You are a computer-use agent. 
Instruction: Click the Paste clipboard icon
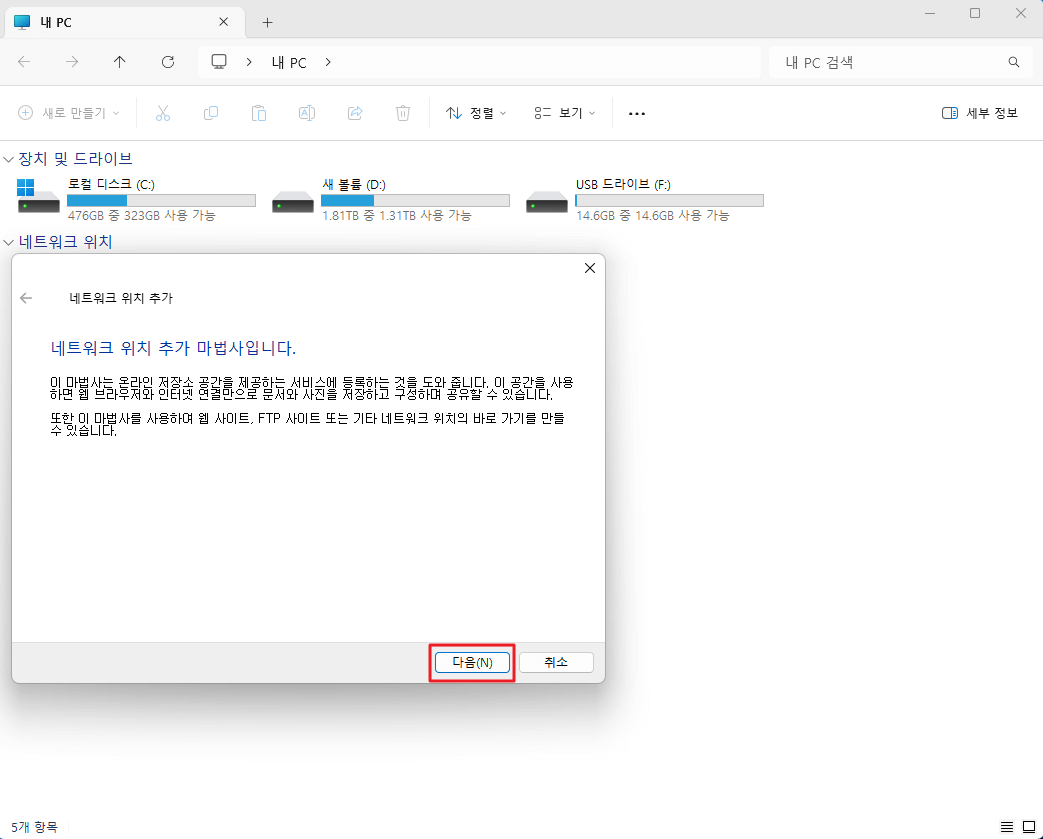tap(259, 113)
